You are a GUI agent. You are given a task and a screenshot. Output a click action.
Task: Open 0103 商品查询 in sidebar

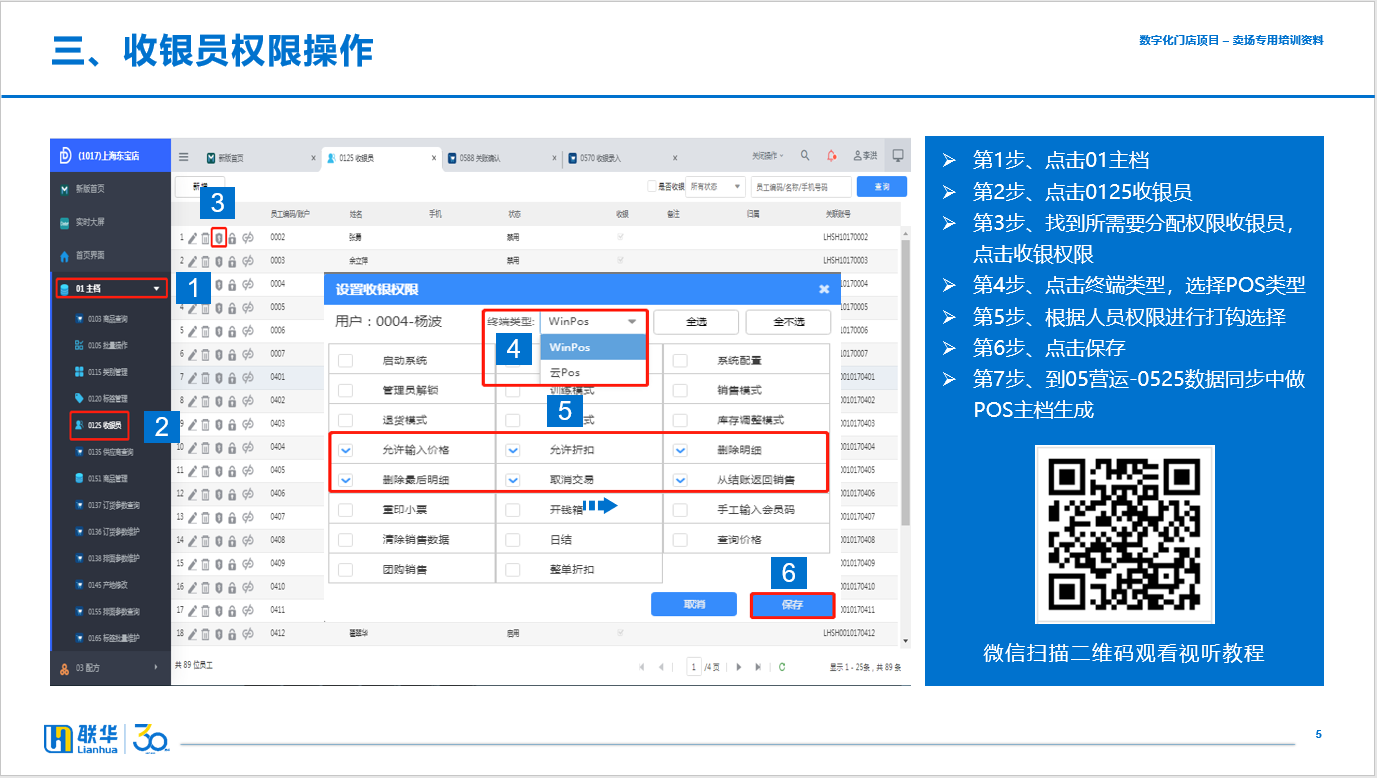click(107, 319)
